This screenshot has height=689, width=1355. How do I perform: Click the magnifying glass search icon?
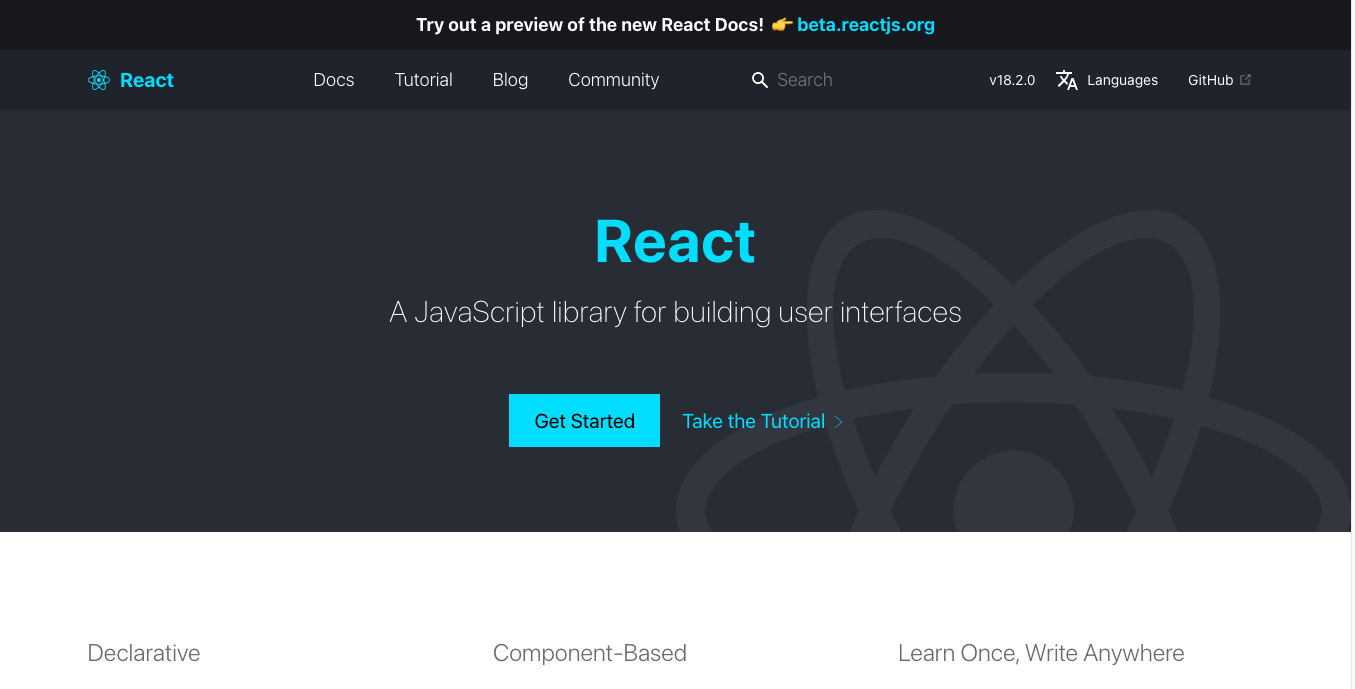pos(760,80)
